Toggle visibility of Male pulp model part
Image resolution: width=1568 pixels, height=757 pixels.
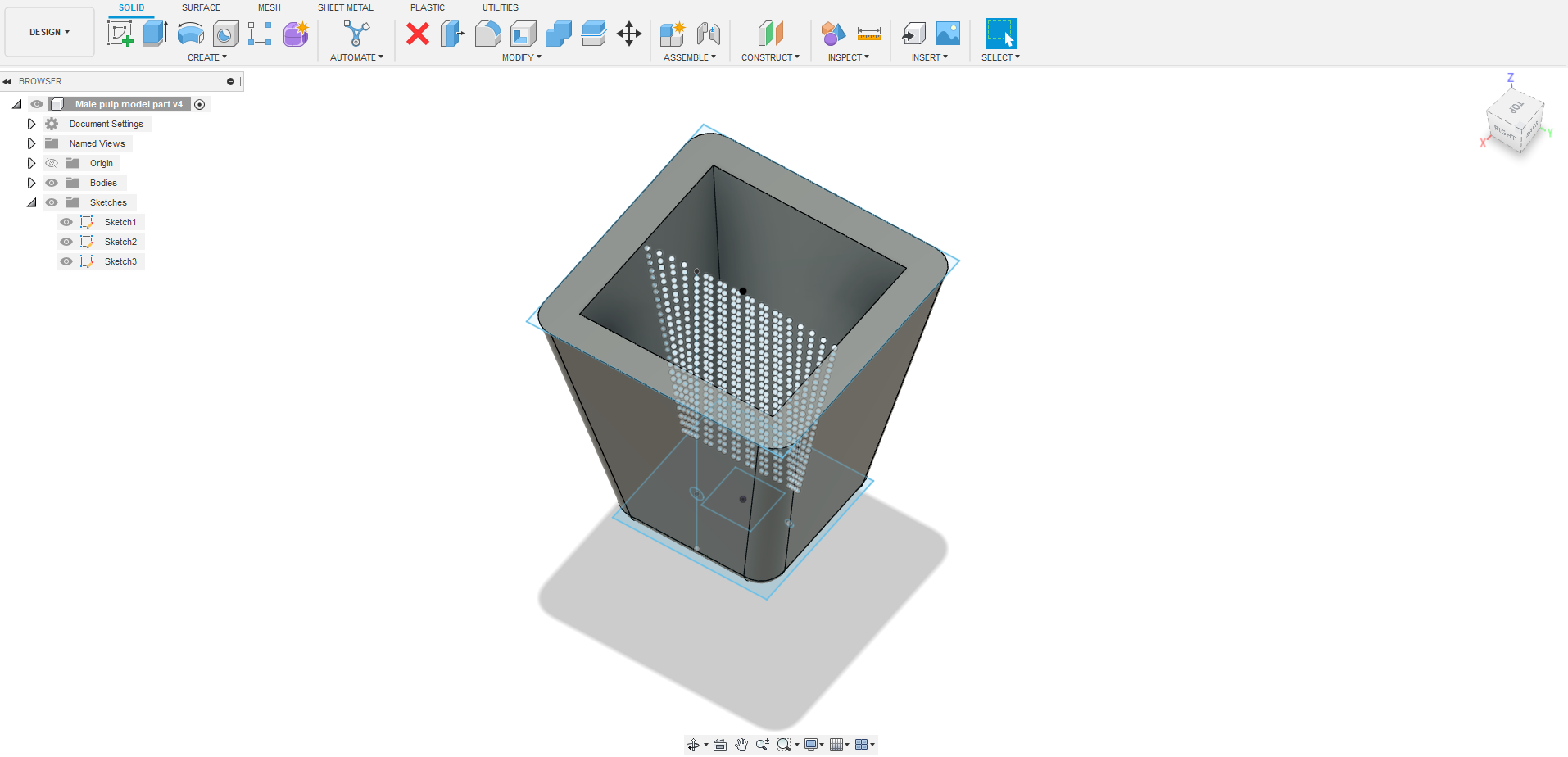37,104
